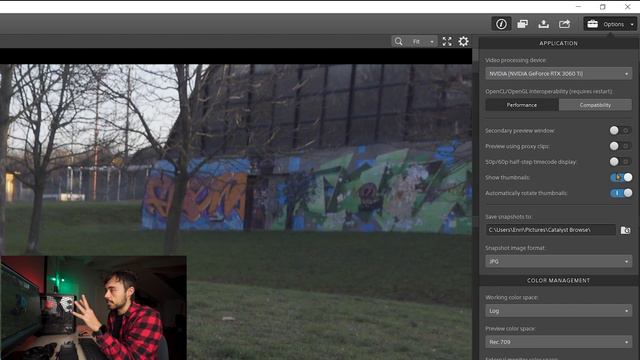The width and height of the screenshot is (640, 360).
Task: Toggle Secondary preview window switch
Action: click(620, 130)
